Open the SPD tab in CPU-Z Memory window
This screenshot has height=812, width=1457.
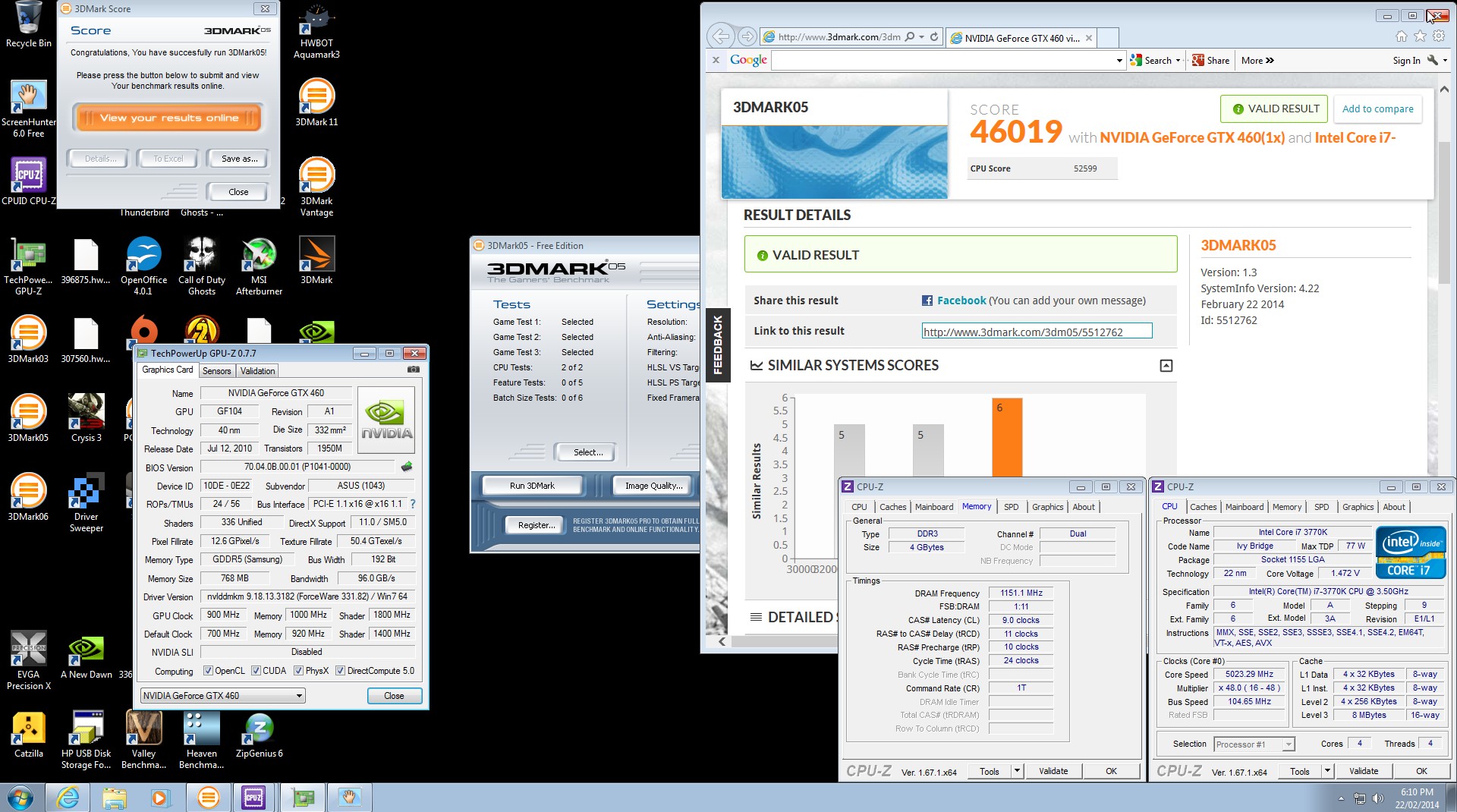click(x=1012, y=507)
